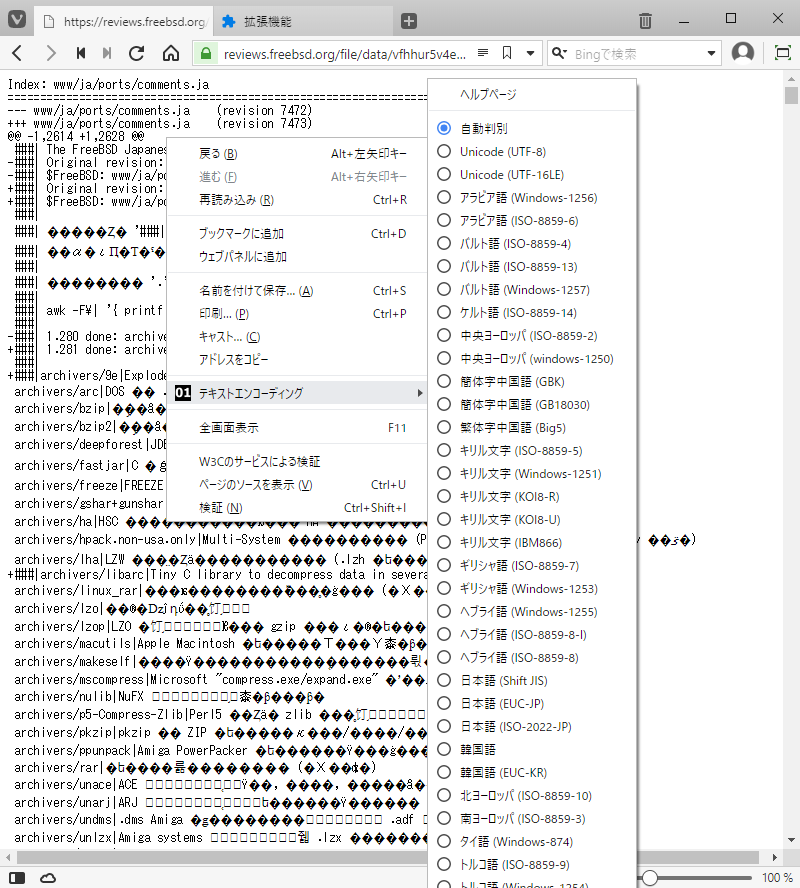Click 検証 (N) entry
Viewport: 800px width, 888px height.
[297, 508]
